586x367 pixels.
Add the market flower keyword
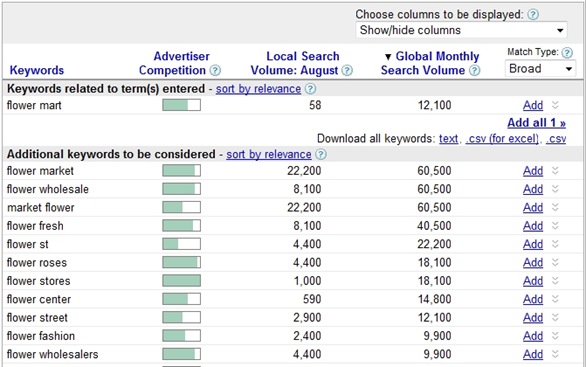click(533, 208)
